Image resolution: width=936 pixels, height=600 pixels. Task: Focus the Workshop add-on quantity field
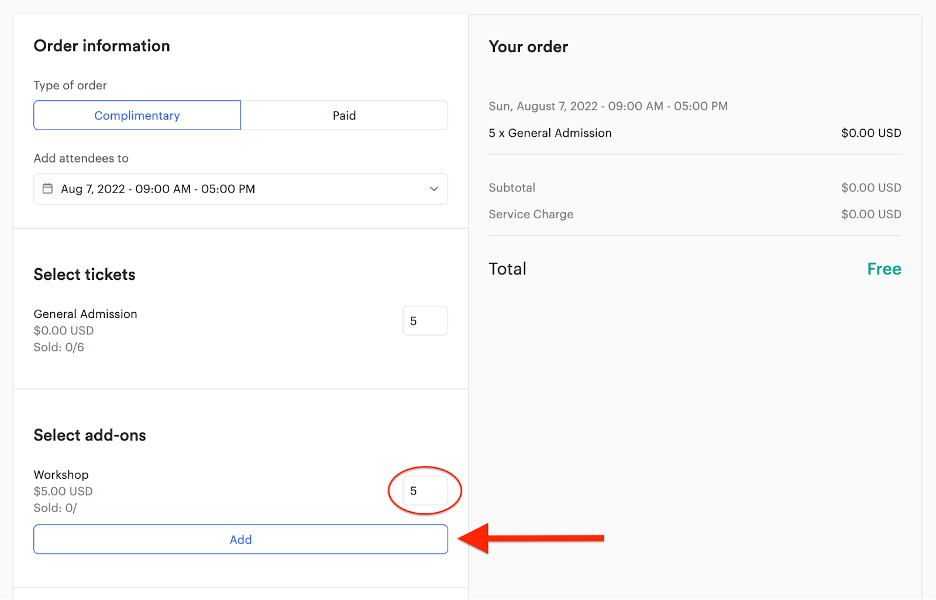(x=425, y=491)
